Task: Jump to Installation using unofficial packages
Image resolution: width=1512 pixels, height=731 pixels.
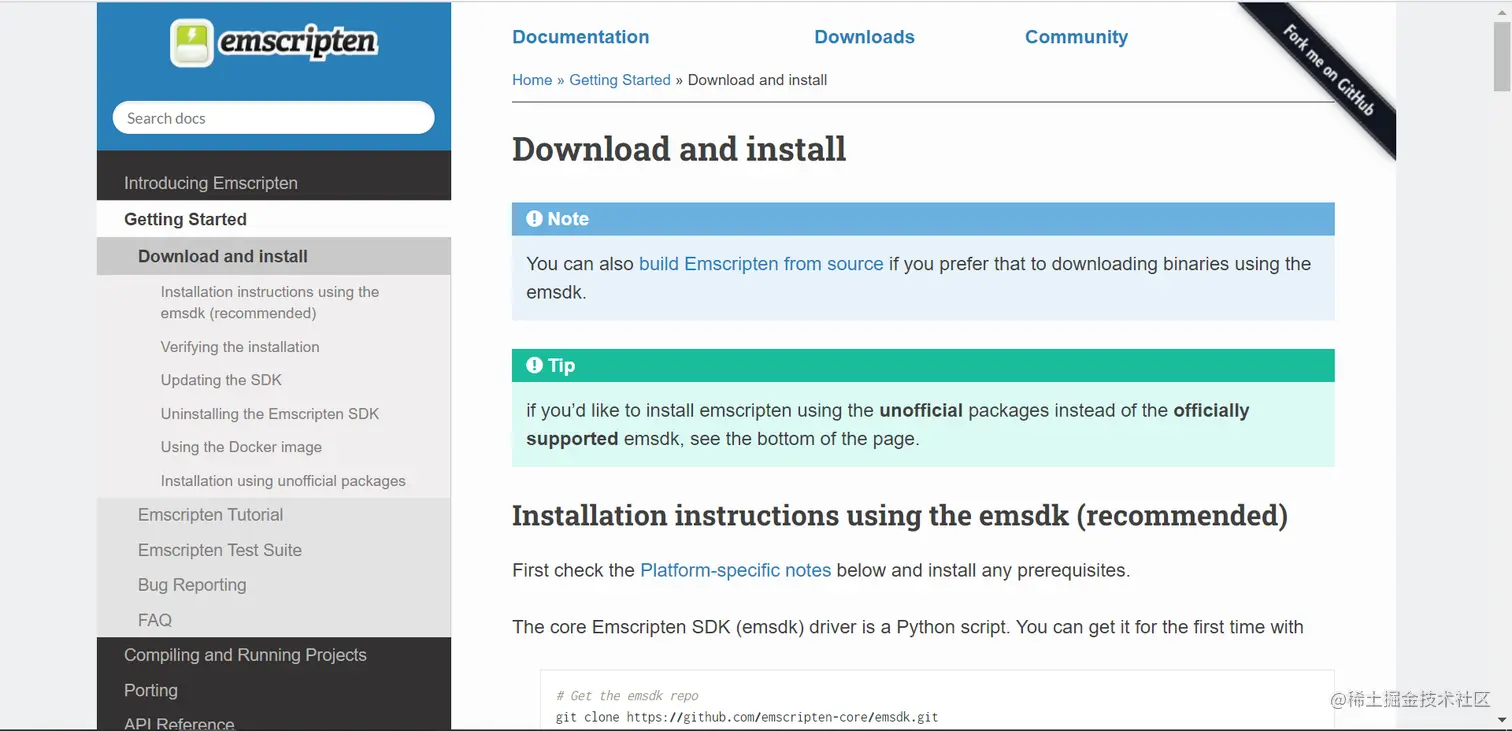Action: [x=283, y=481]
